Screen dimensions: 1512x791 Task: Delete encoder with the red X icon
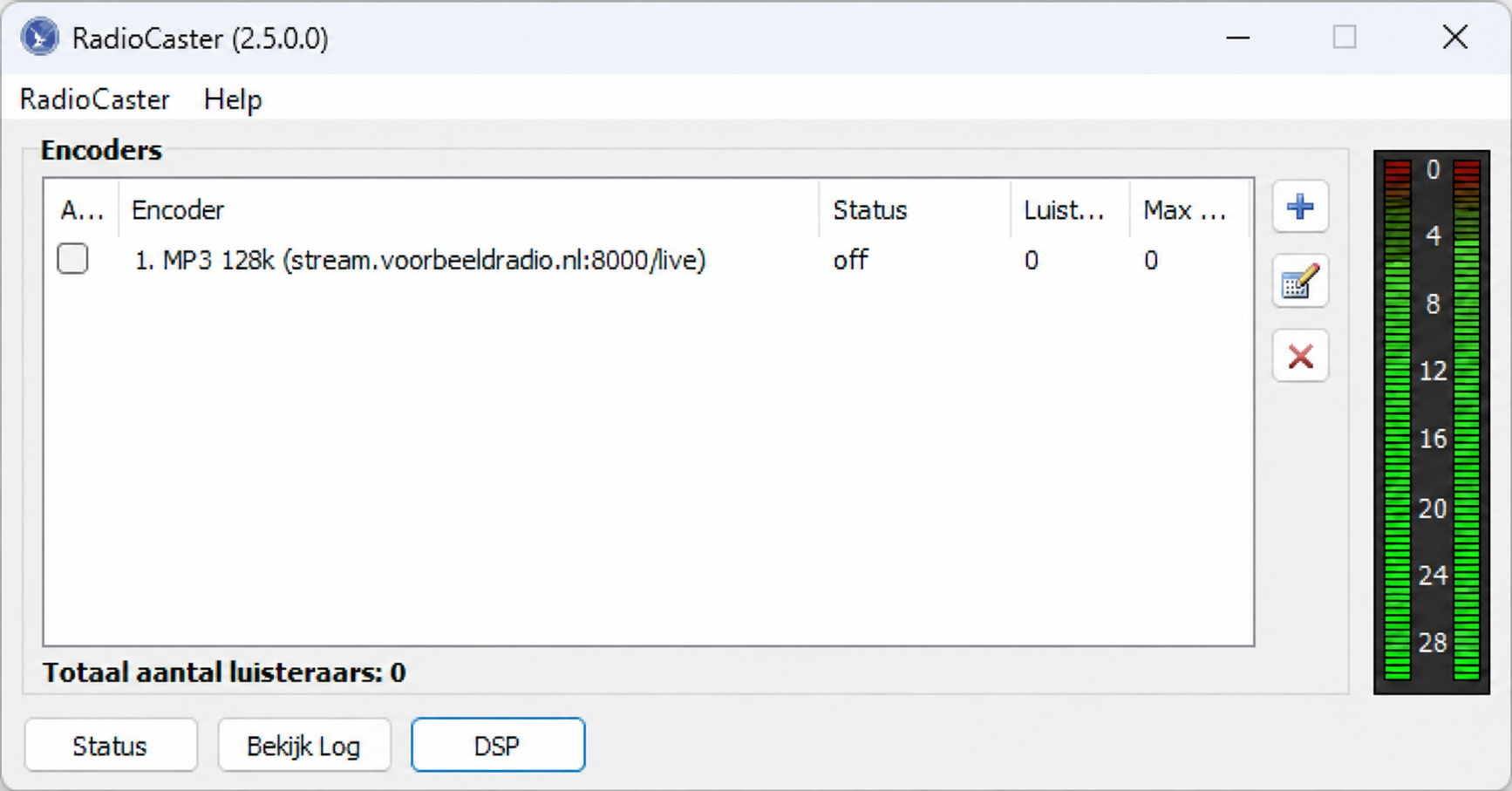1300,356
